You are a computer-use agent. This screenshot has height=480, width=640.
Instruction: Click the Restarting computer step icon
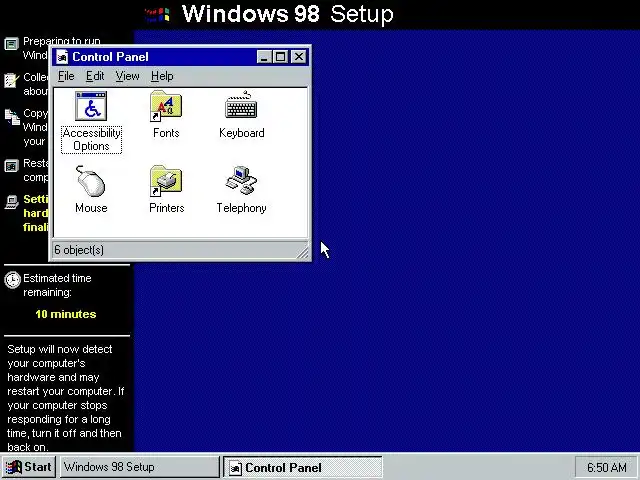tap(11, 166)
